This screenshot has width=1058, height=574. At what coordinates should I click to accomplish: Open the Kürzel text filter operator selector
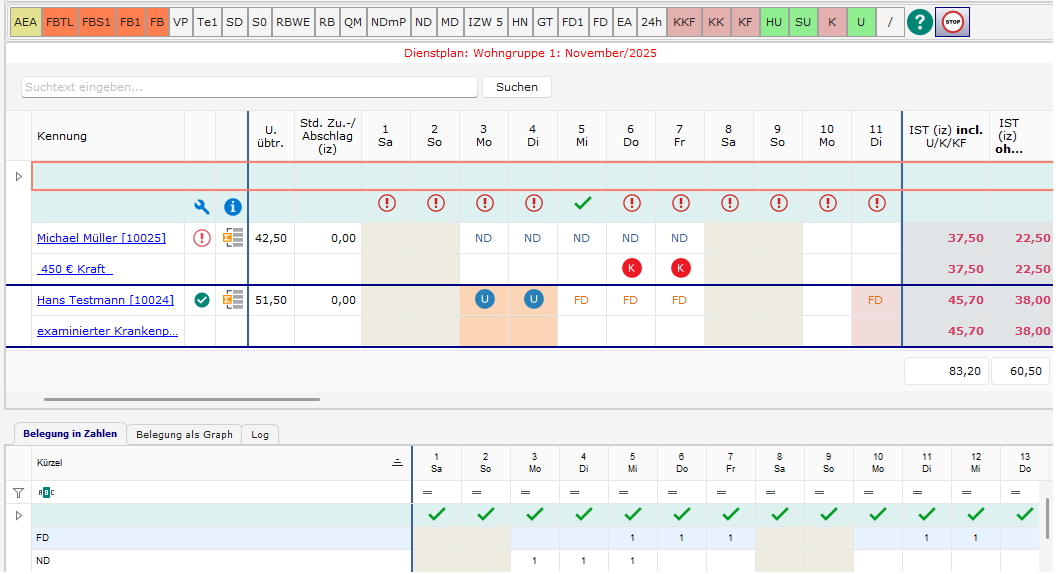click(x=44, y=492)
